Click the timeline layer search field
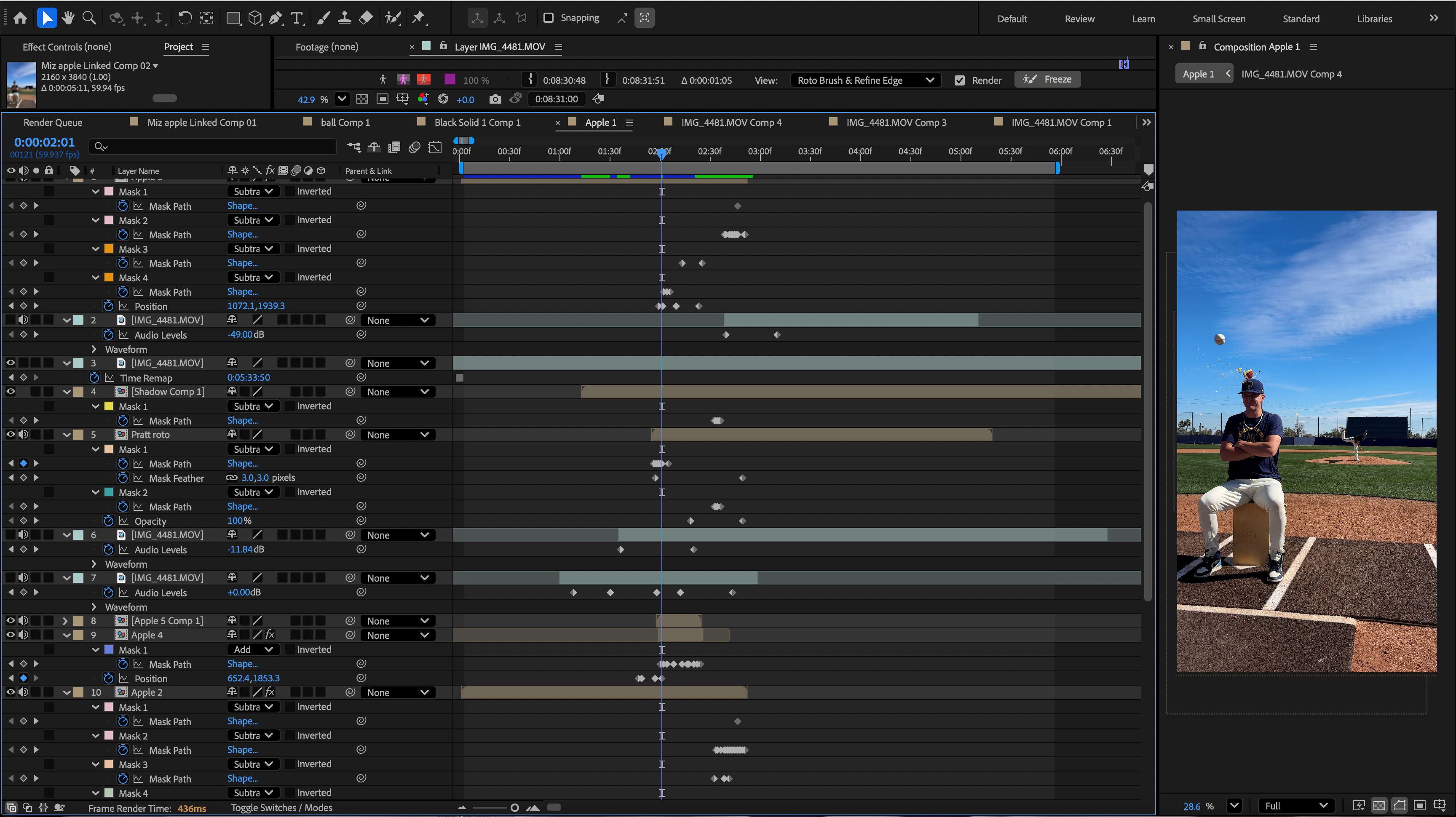Viewport: 1456px width, 817px height. tap(215, 147)
